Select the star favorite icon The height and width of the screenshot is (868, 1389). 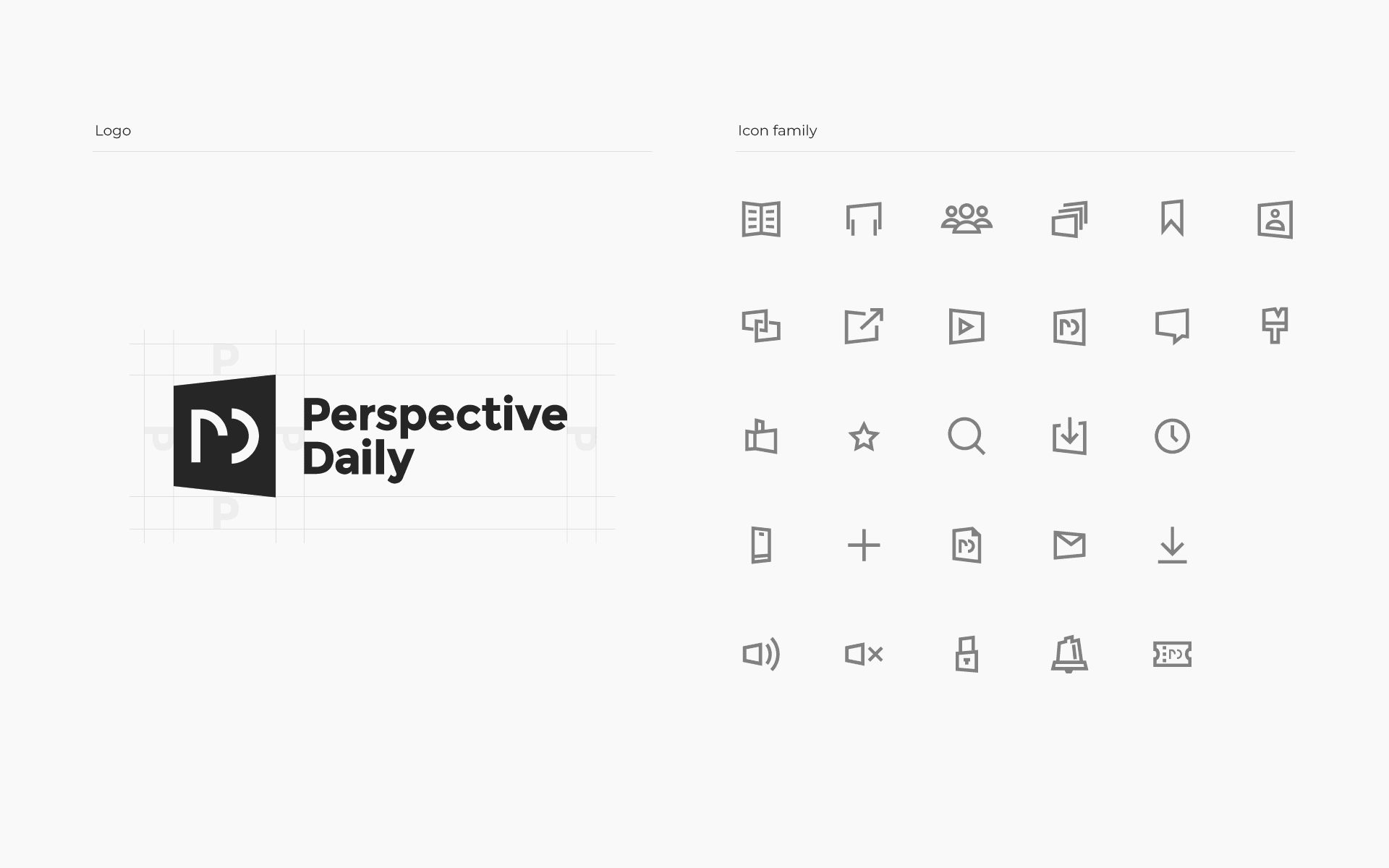pos(864,437)
